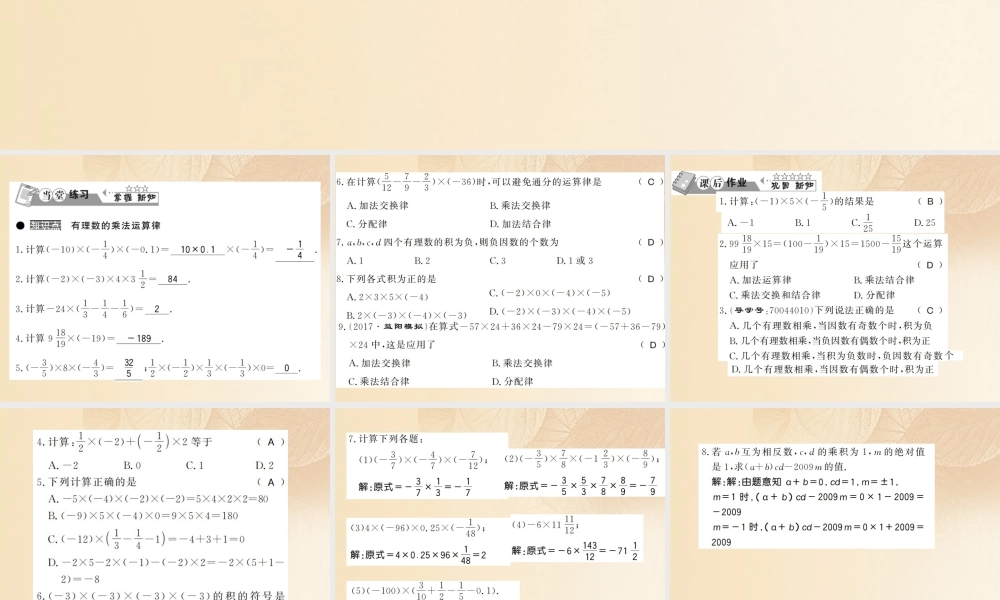Select option D. 1 或 3 in question 7
This screenshot has width=1000, height=600.
coord(575,260)
